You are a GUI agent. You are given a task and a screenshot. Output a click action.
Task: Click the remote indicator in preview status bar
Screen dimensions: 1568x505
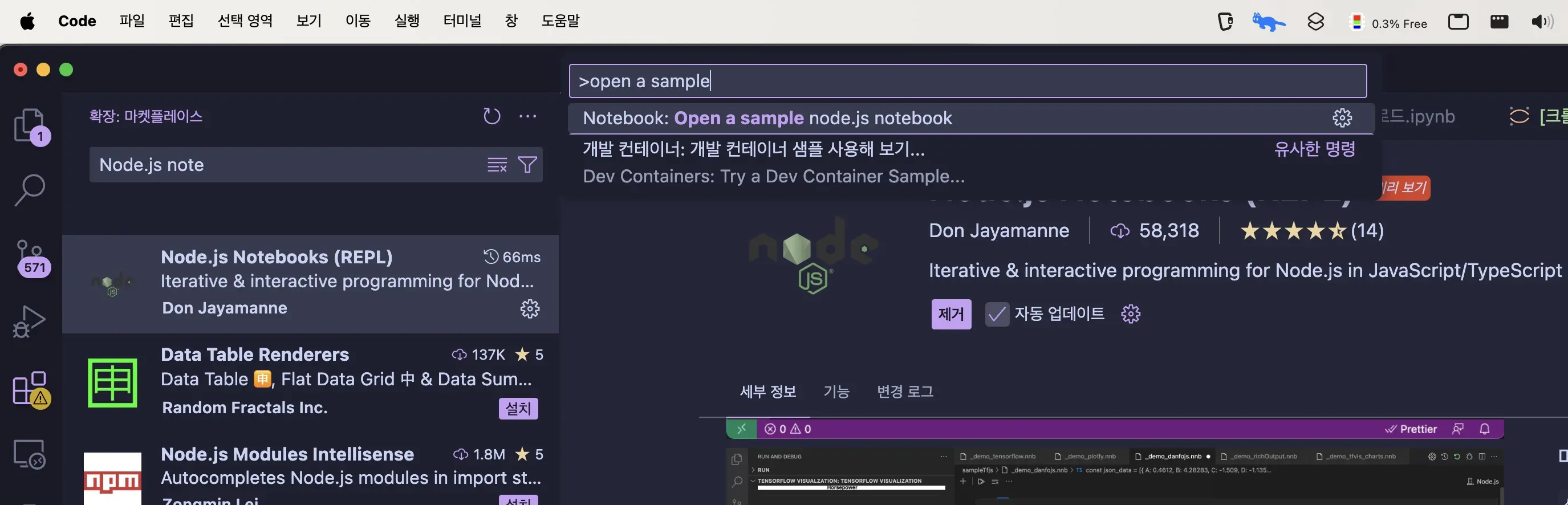741,429
